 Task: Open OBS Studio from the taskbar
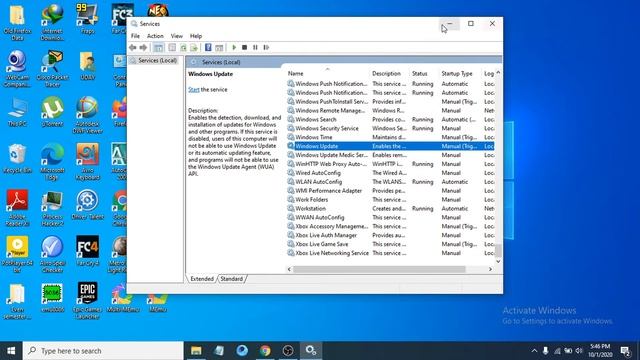288,351
